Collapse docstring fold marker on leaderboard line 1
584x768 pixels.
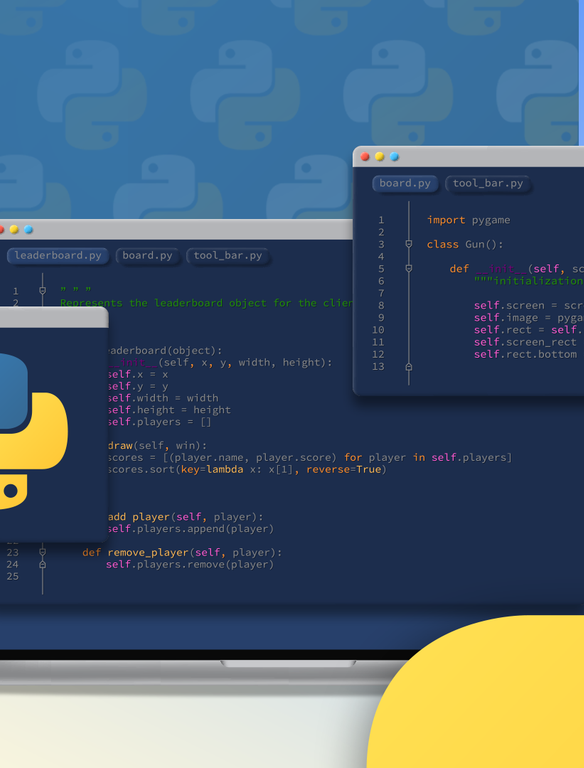43,290
